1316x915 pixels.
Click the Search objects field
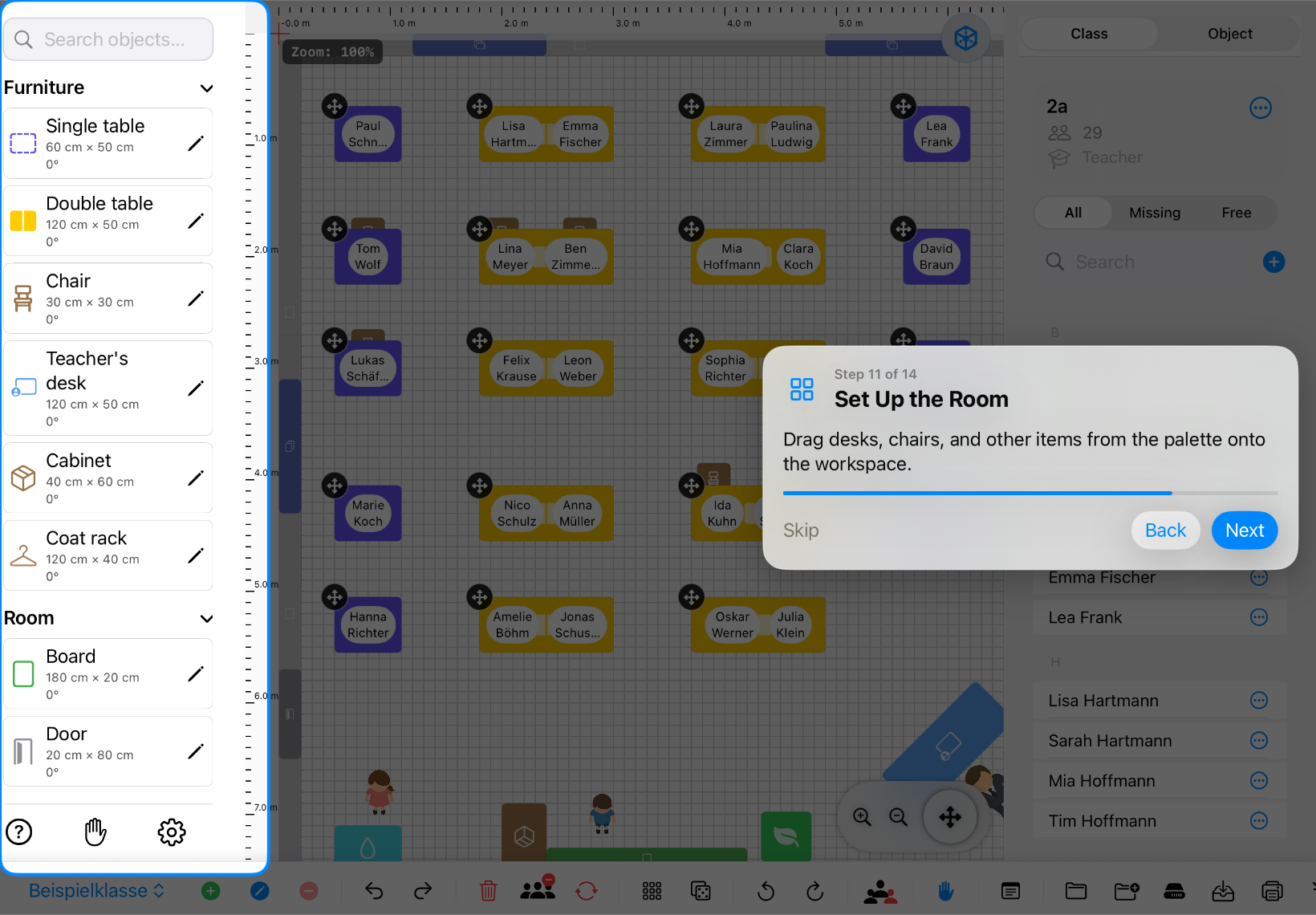pyautogui.click(x=108, y=39)
